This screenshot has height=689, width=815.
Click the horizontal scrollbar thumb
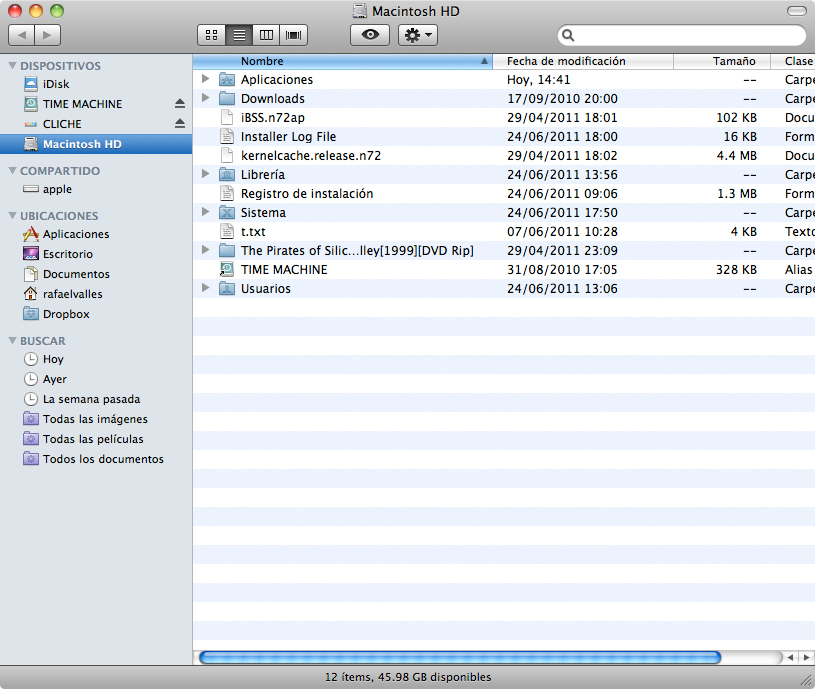point(460,657)
